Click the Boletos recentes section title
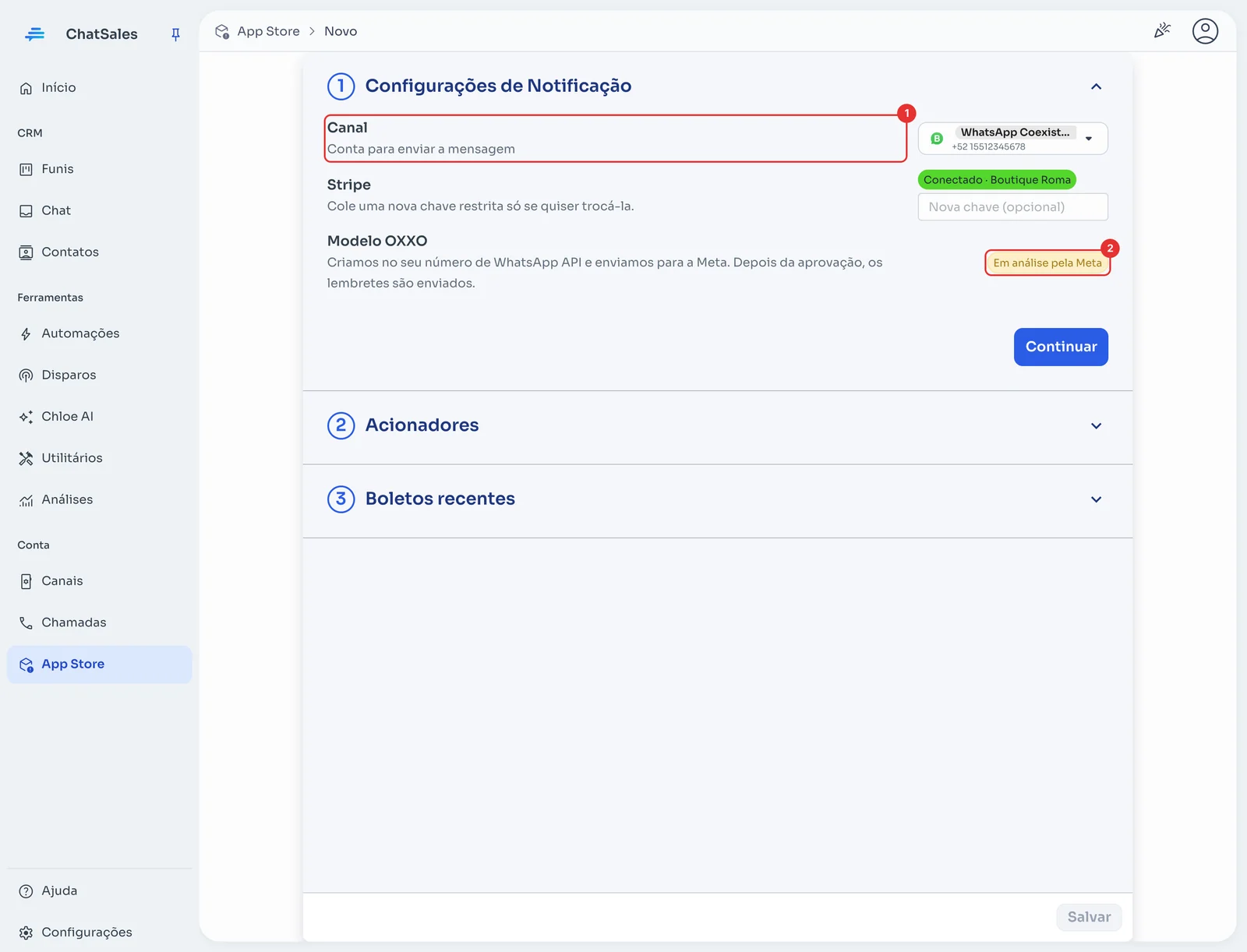This screenshot has height=952, width=1247. pos(440,499)
